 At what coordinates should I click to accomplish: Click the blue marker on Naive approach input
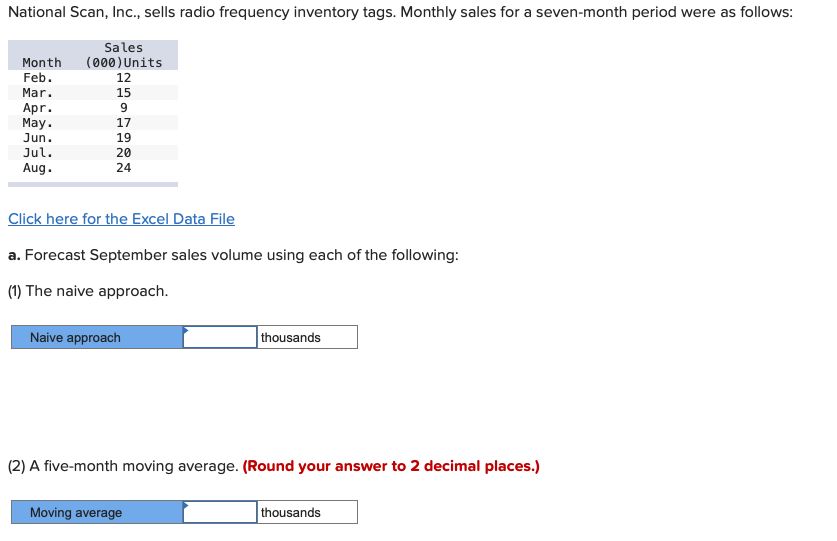186,330
